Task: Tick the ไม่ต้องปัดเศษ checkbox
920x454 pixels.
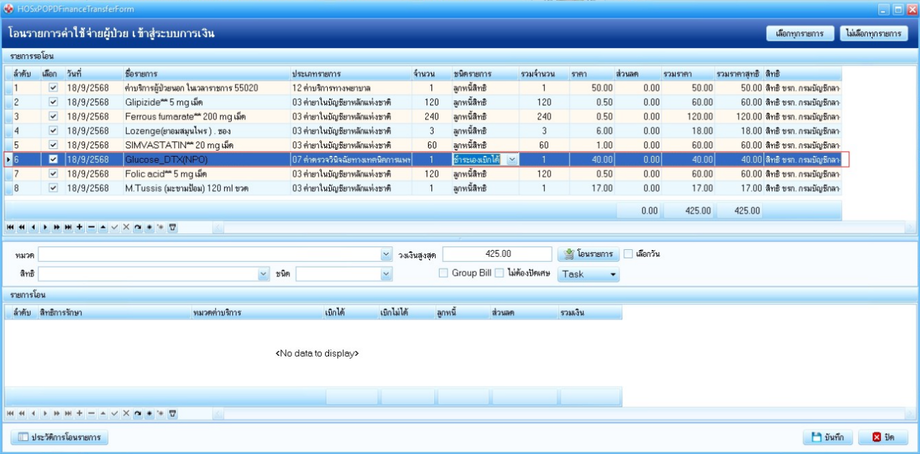Action: click(499, 273)
